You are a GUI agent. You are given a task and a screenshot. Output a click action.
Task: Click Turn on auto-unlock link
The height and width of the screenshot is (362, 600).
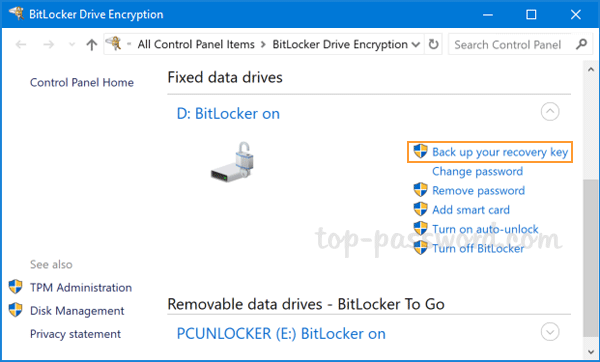[x=485, y=229]
